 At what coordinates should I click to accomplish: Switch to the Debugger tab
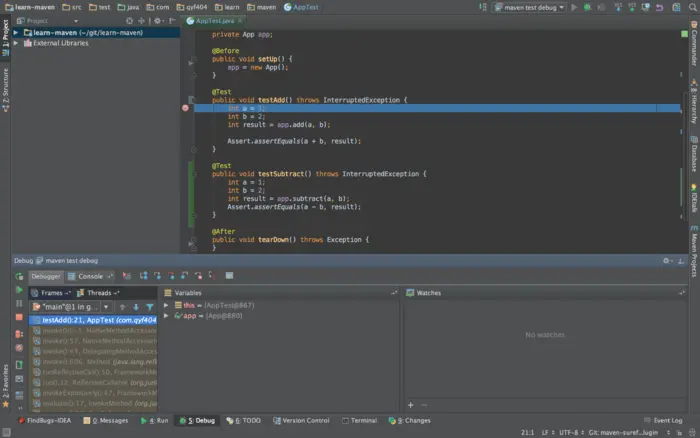[x=46, y=276]
